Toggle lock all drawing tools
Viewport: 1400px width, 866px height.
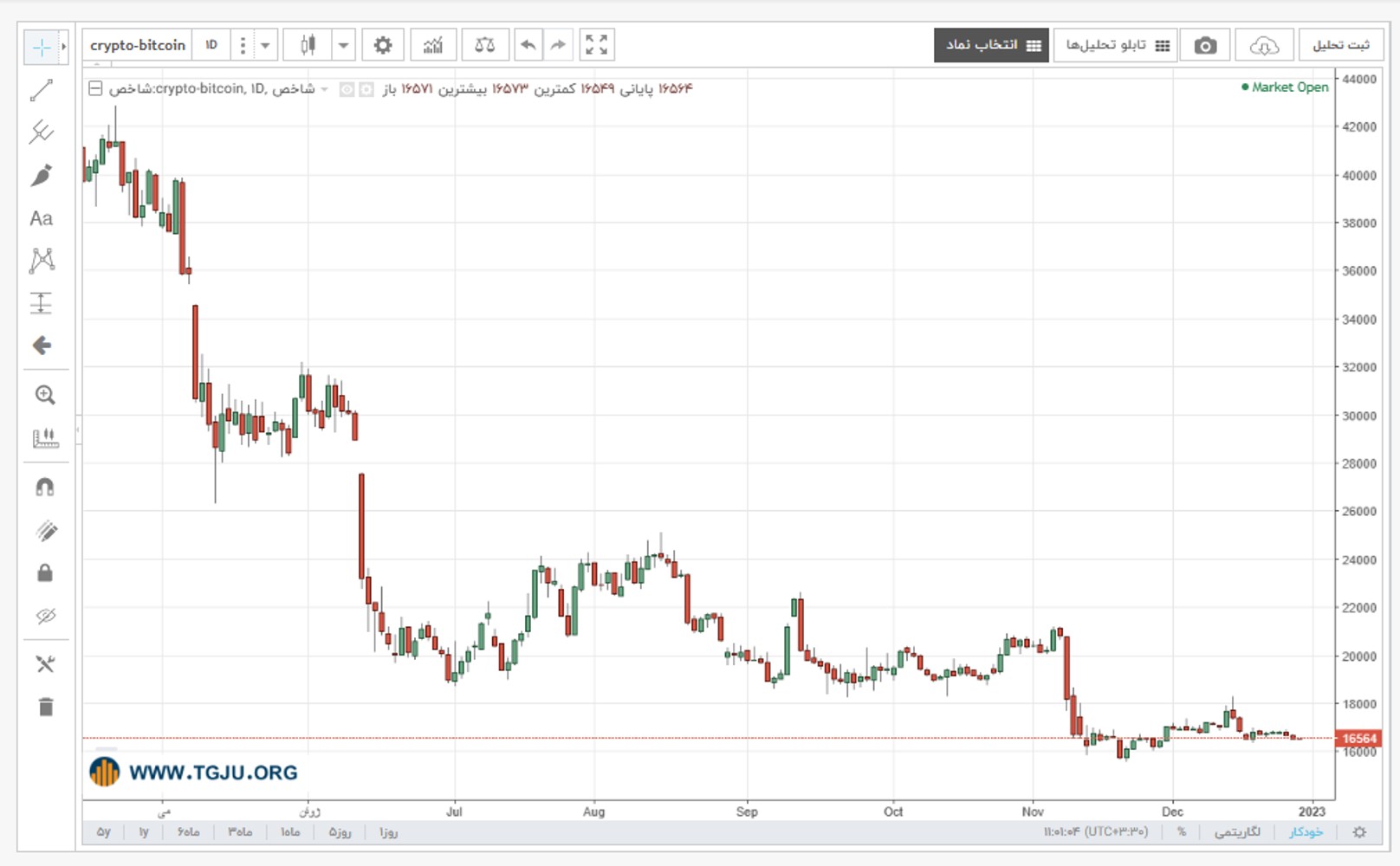[x=45, y=572]
